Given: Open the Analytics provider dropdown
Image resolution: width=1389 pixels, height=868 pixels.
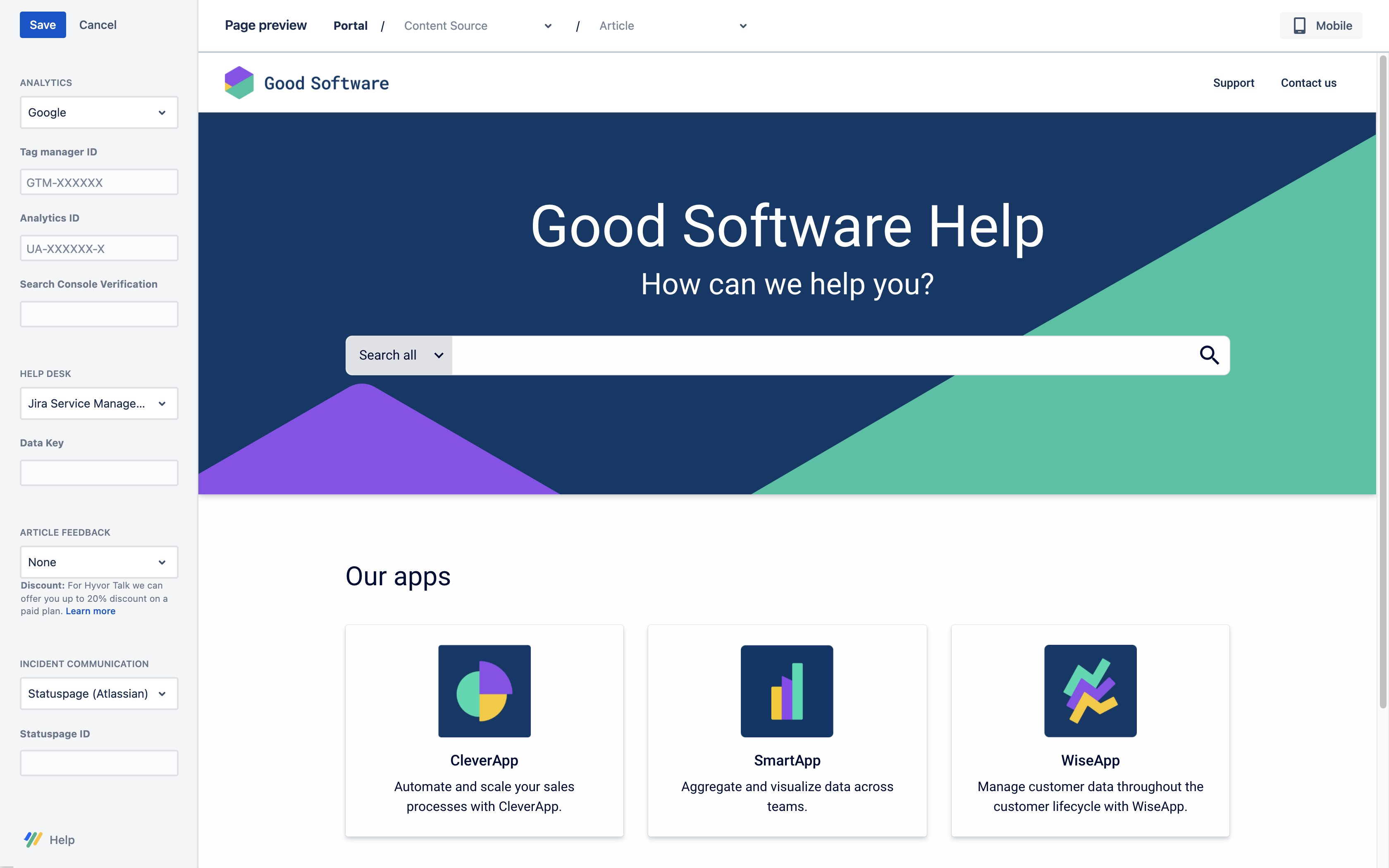Looking at the screenshot, I should point(98,112).
